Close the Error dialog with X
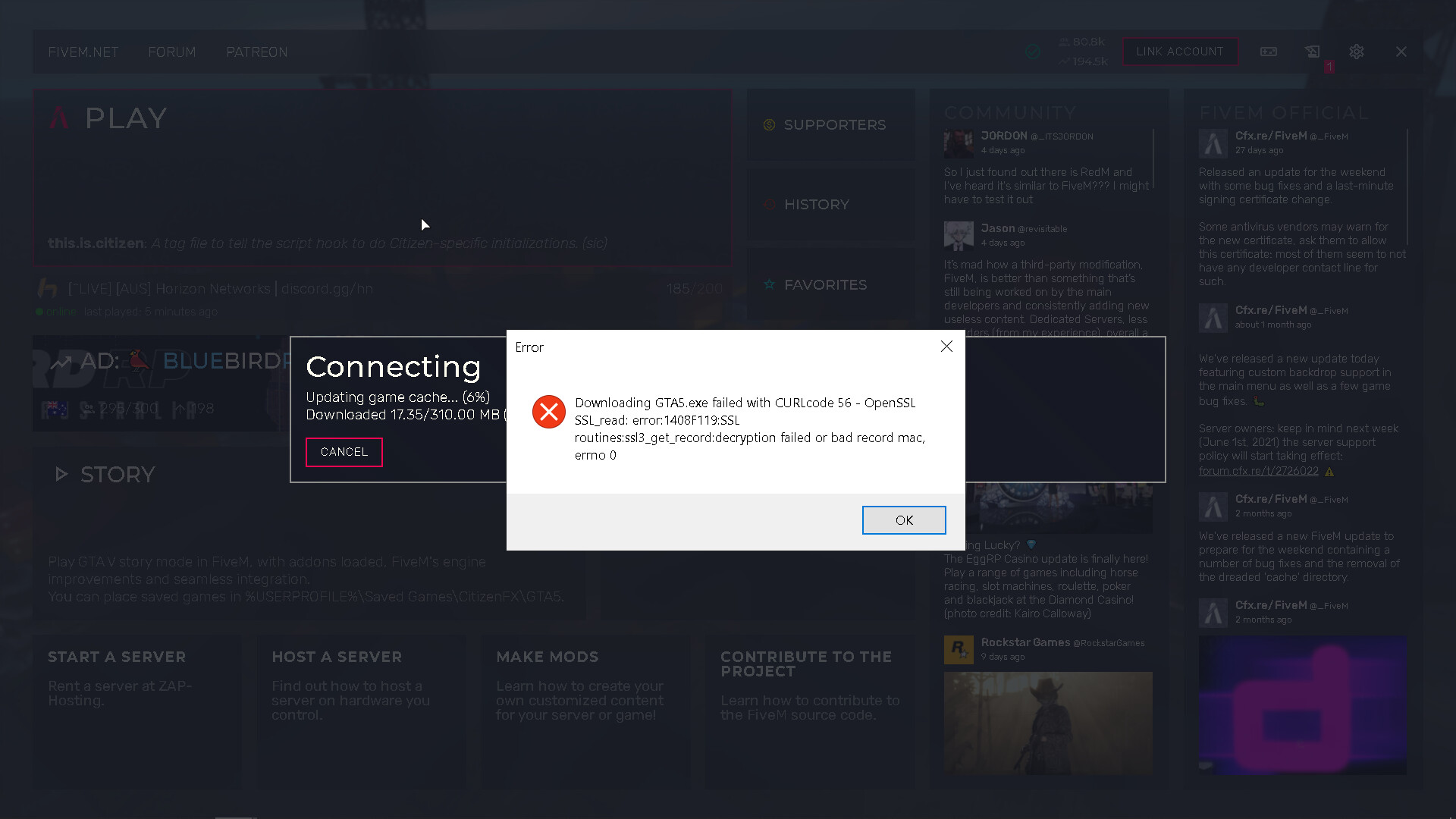This screenshot has height=819, width=1456. click(x=946, y=347)
